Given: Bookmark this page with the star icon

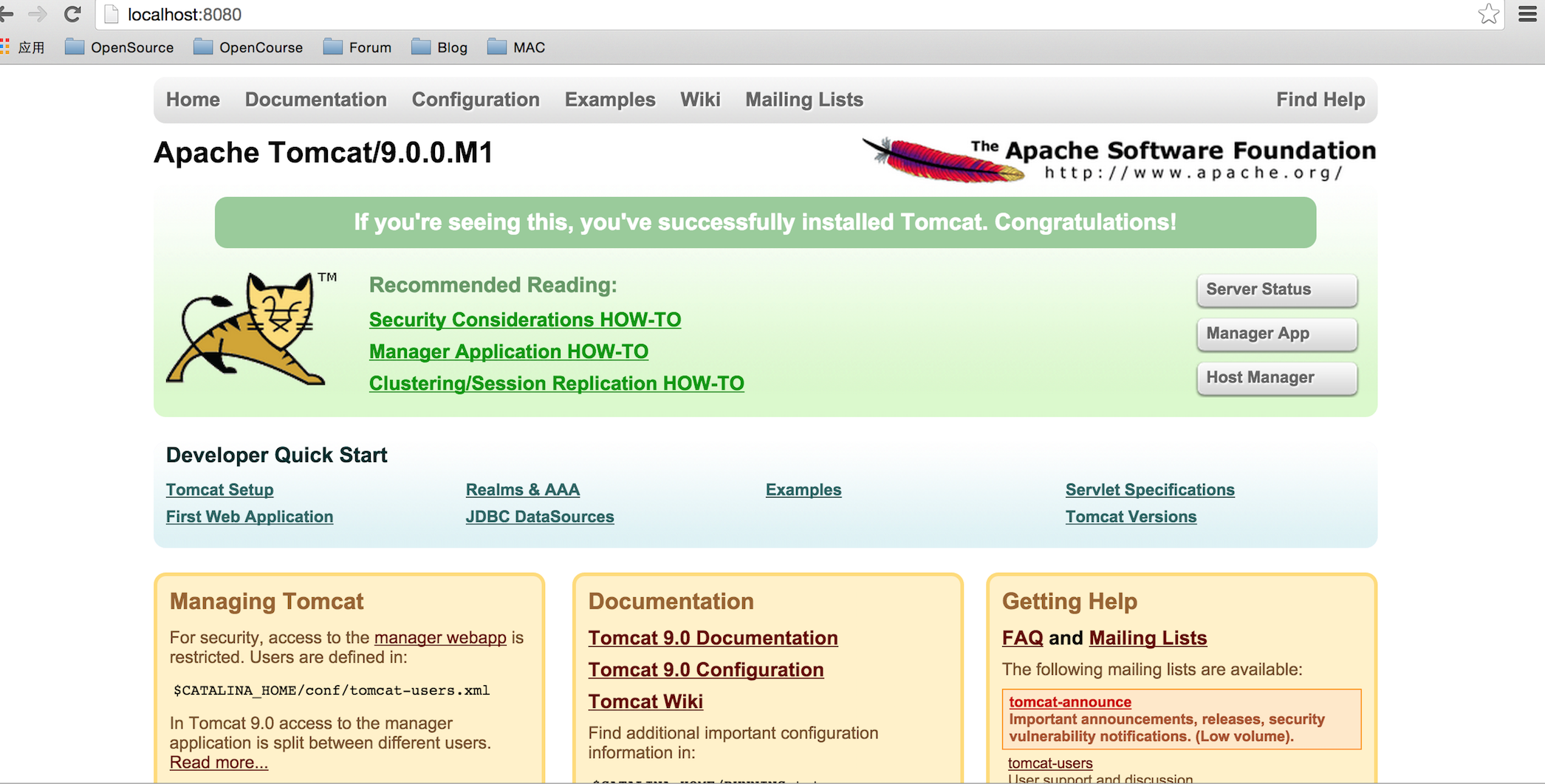Looking at the screenshot, I should (1488, 14).
